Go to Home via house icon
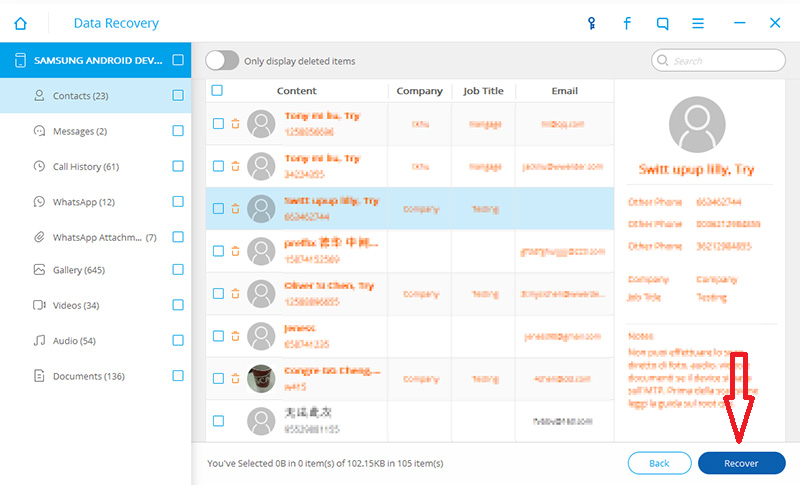The height and width of the screenshot is (485, 800). (x=20, y=23)
